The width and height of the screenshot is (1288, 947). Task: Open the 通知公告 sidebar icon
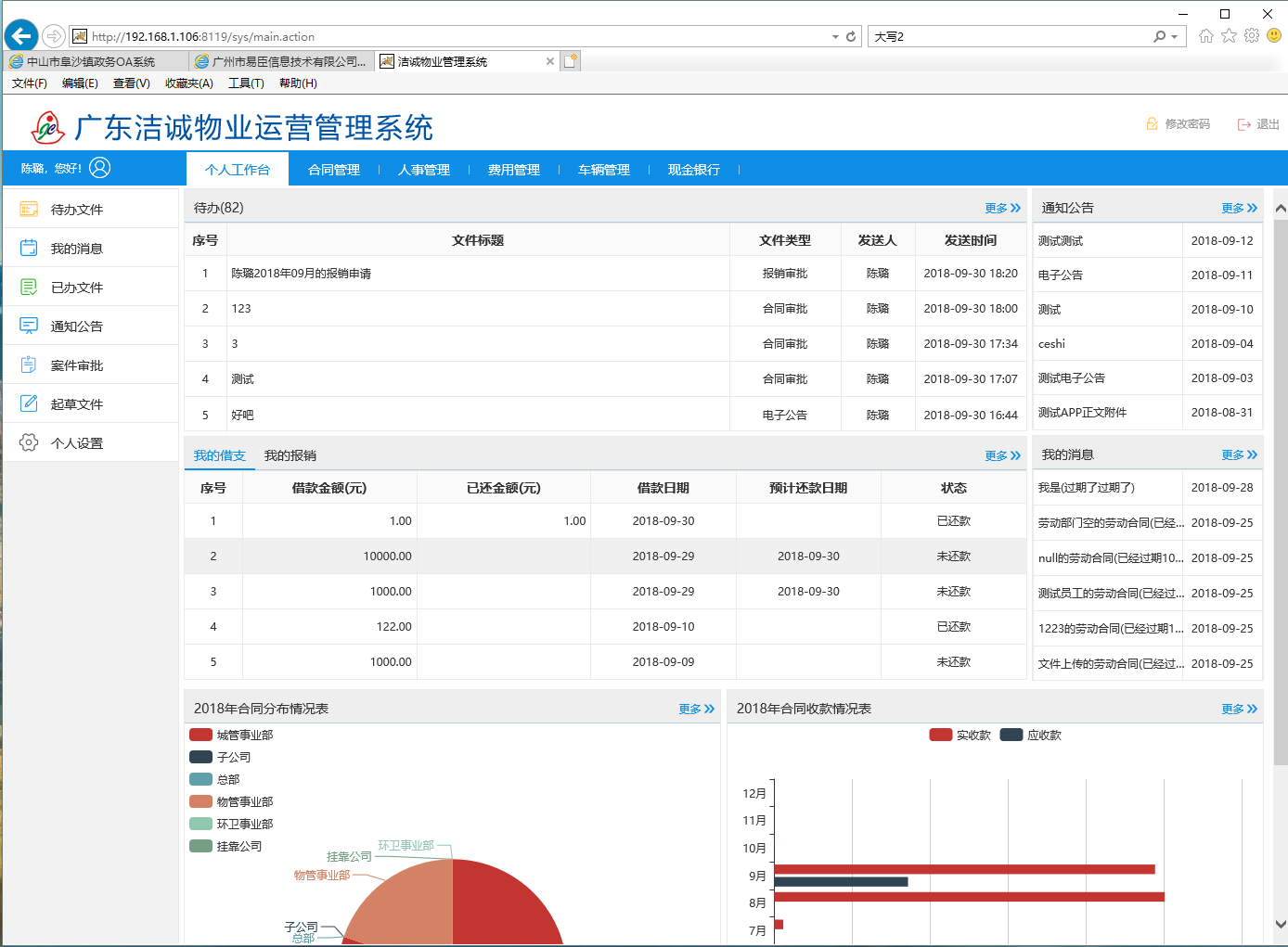point(29,326)
